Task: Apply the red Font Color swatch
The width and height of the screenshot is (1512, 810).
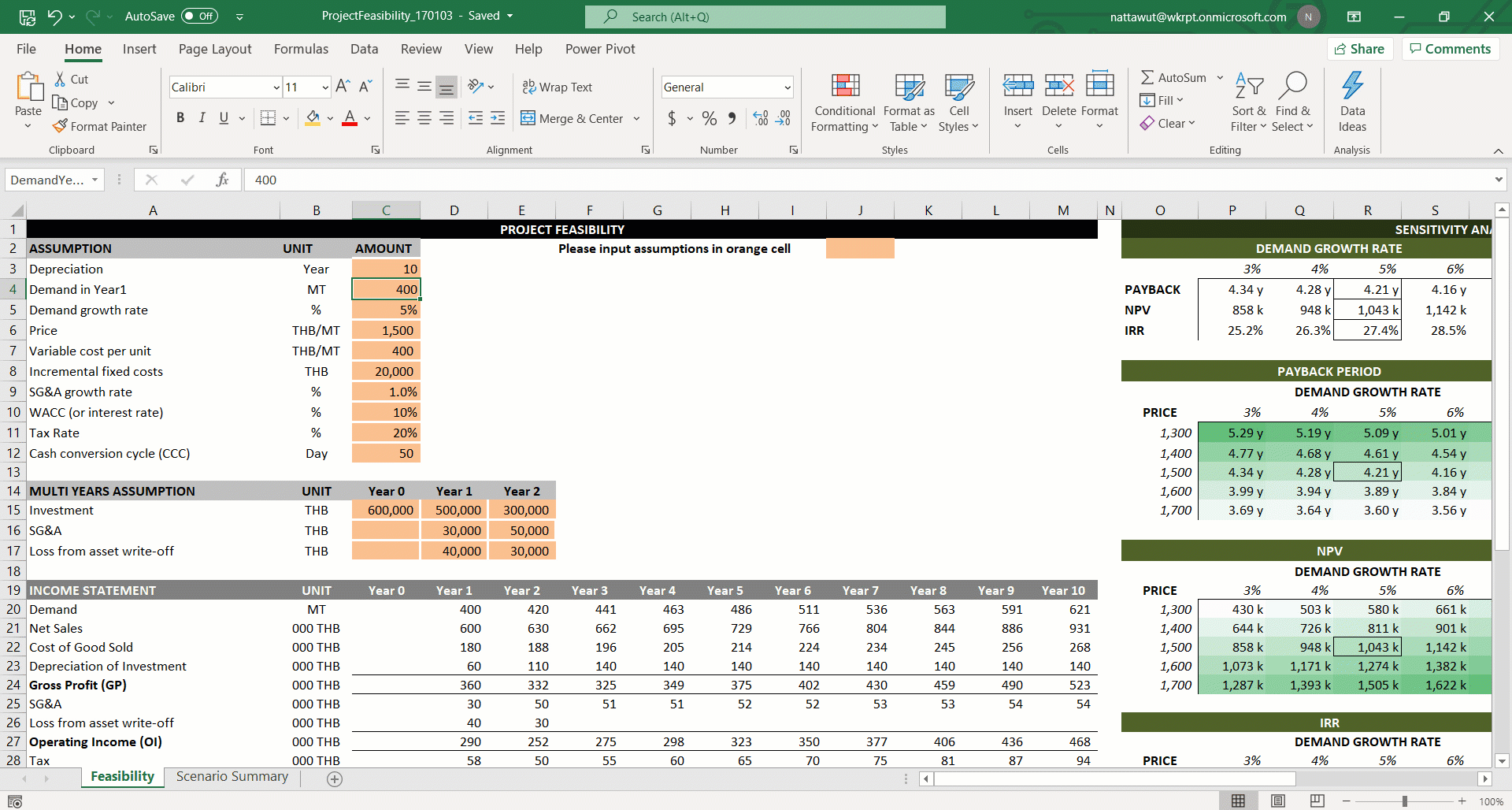Action: click(350, 118)
